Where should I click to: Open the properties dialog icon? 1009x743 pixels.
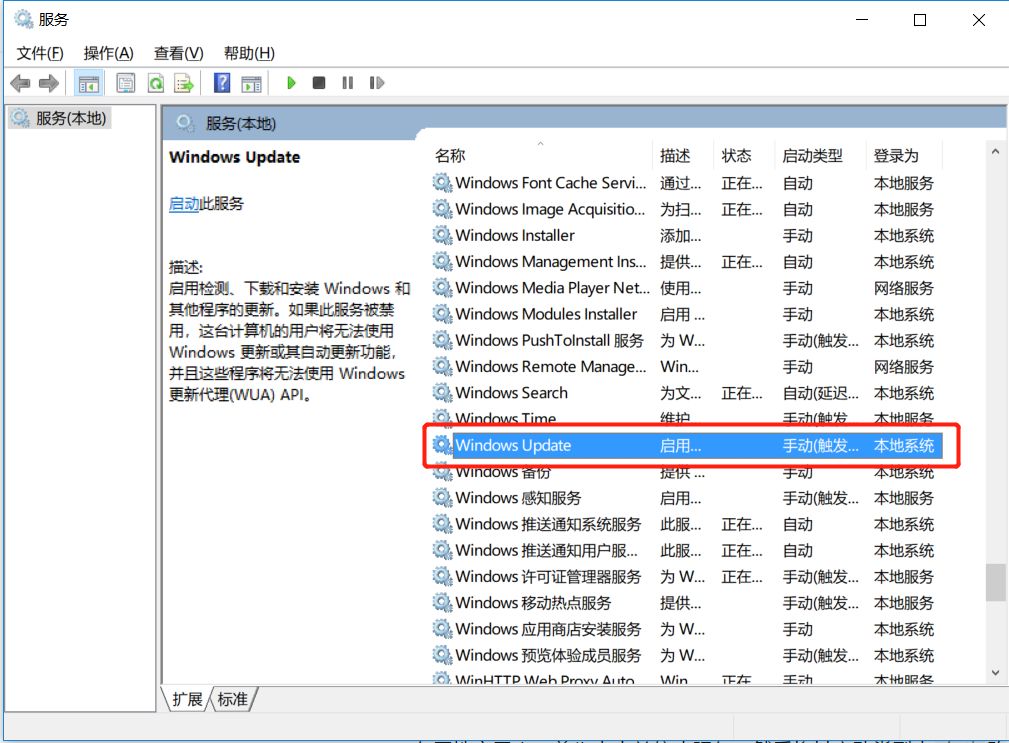[x=125, y=83]
